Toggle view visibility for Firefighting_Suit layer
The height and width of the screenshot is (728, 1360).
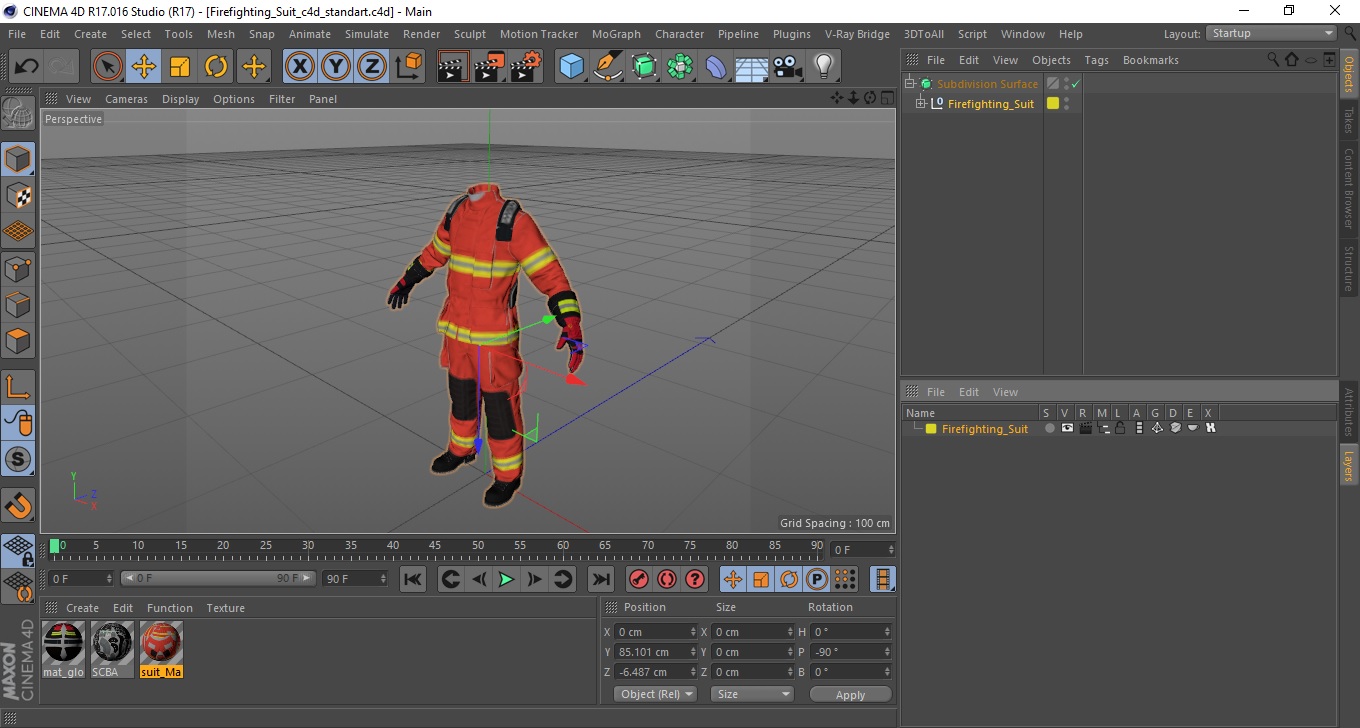coord(1067,428)
